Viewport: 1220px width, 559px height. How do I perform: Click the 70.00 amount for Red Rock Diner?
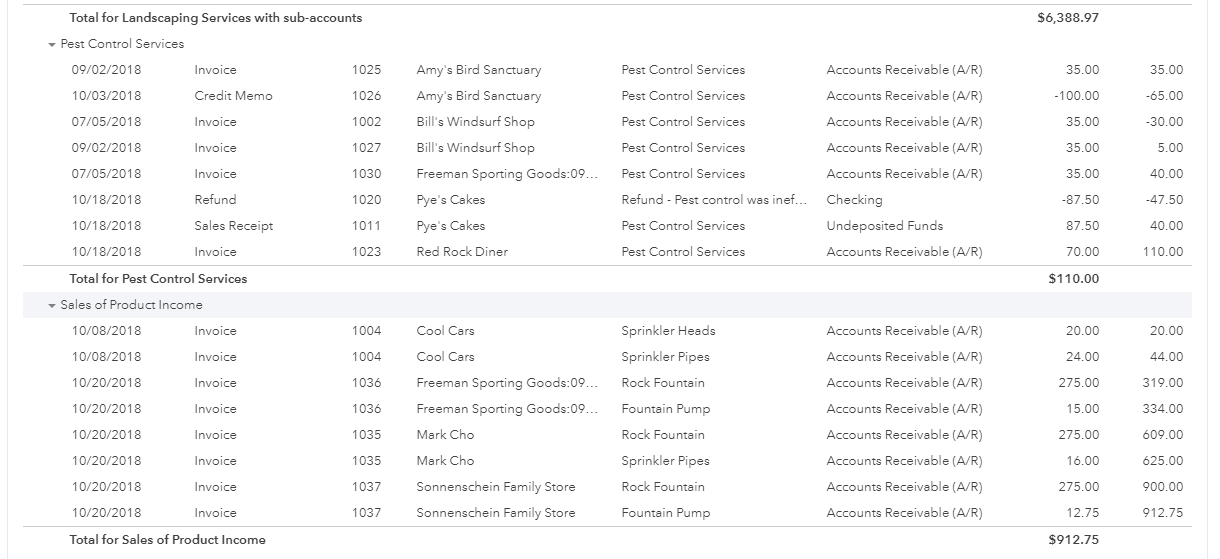click(x=1083, y=252)
